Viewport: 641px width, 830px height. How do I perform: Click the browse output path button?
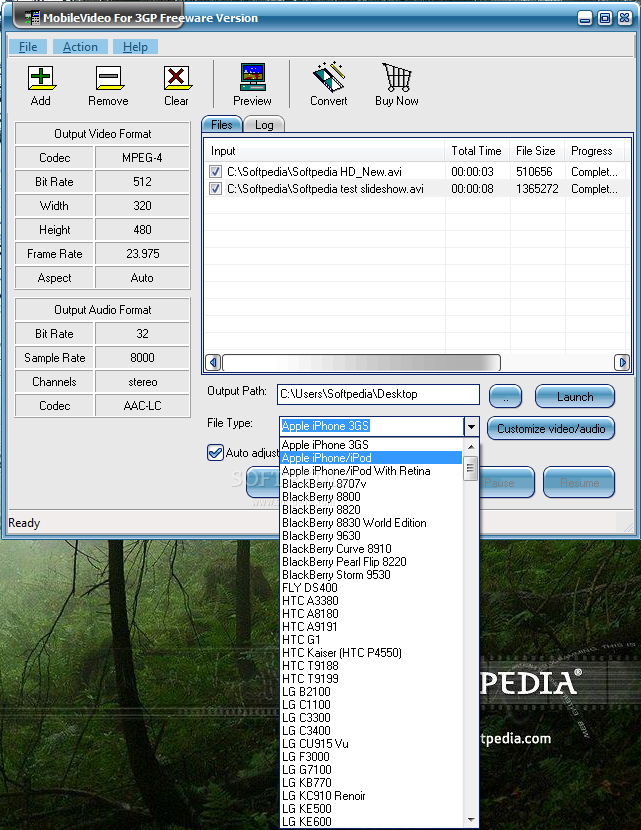tap(505, 396)
